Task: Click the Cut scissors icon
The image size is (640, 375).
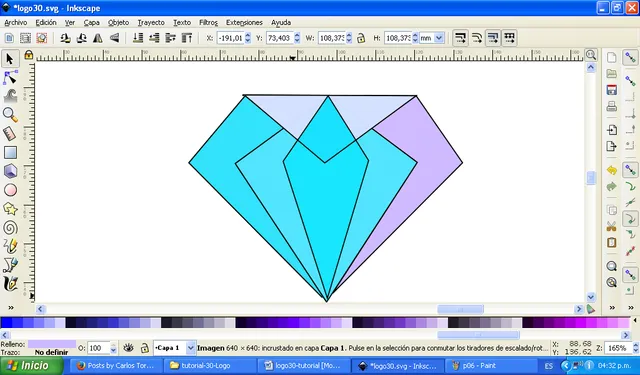Action: 611,226
